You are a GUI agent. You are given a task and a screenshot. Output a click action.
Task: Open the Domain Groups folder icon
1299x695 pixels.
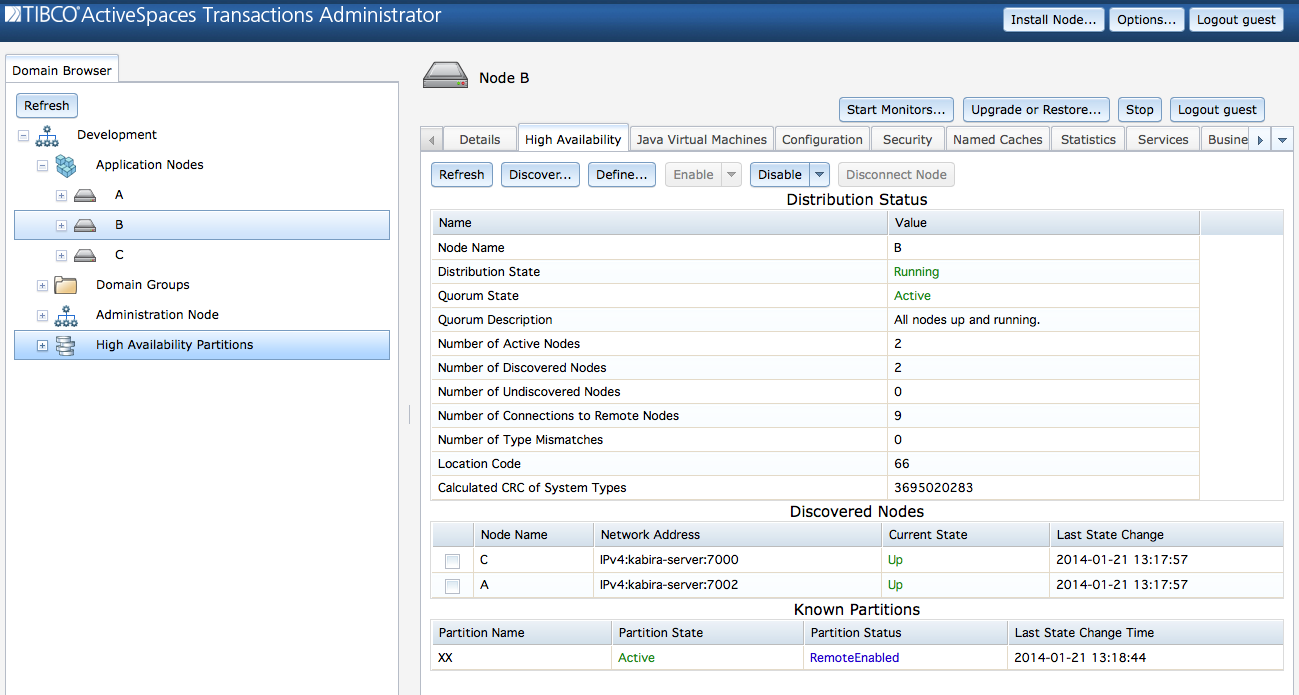pyautogui.click(x=65, y=285)
